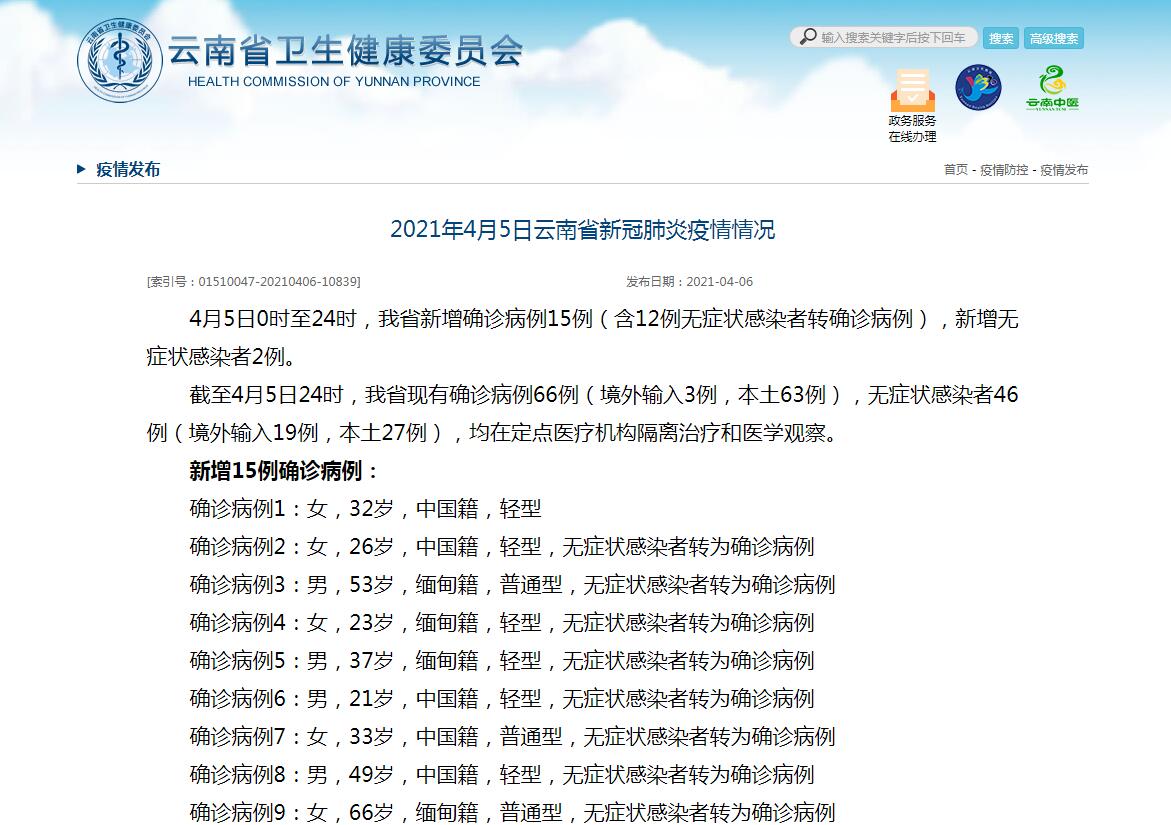Click the 确诊病例1 line, 32岁 female
The height and width of the screenshot is (825, 1171).
pos(365,509)
